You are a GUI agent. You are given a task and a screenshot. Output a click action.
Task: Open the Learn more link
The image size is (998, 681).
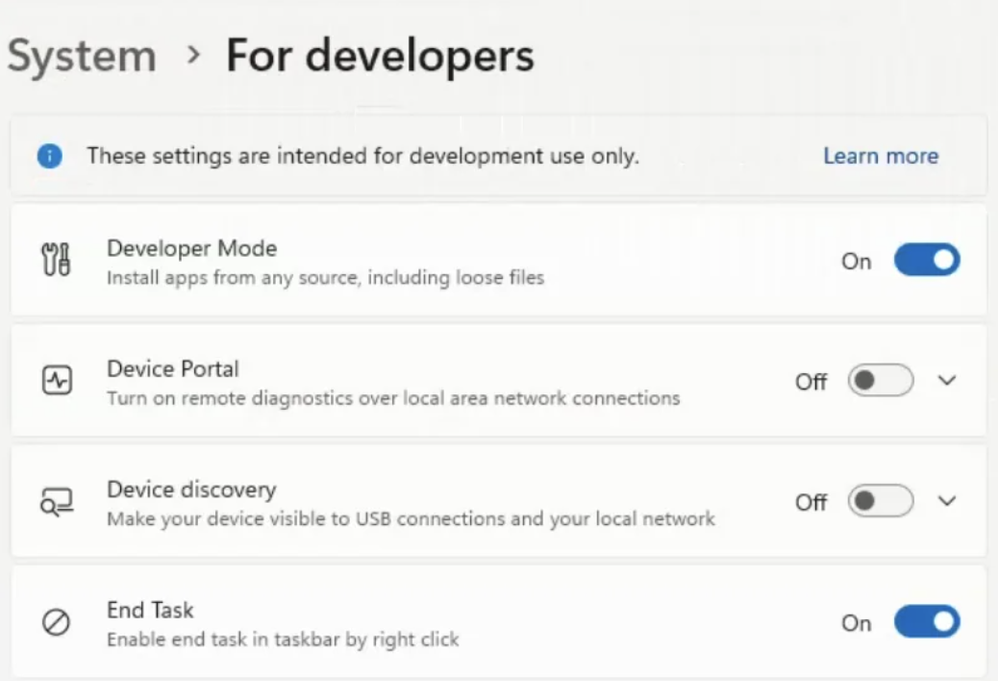pyautogui.click(x=880, y=156)
